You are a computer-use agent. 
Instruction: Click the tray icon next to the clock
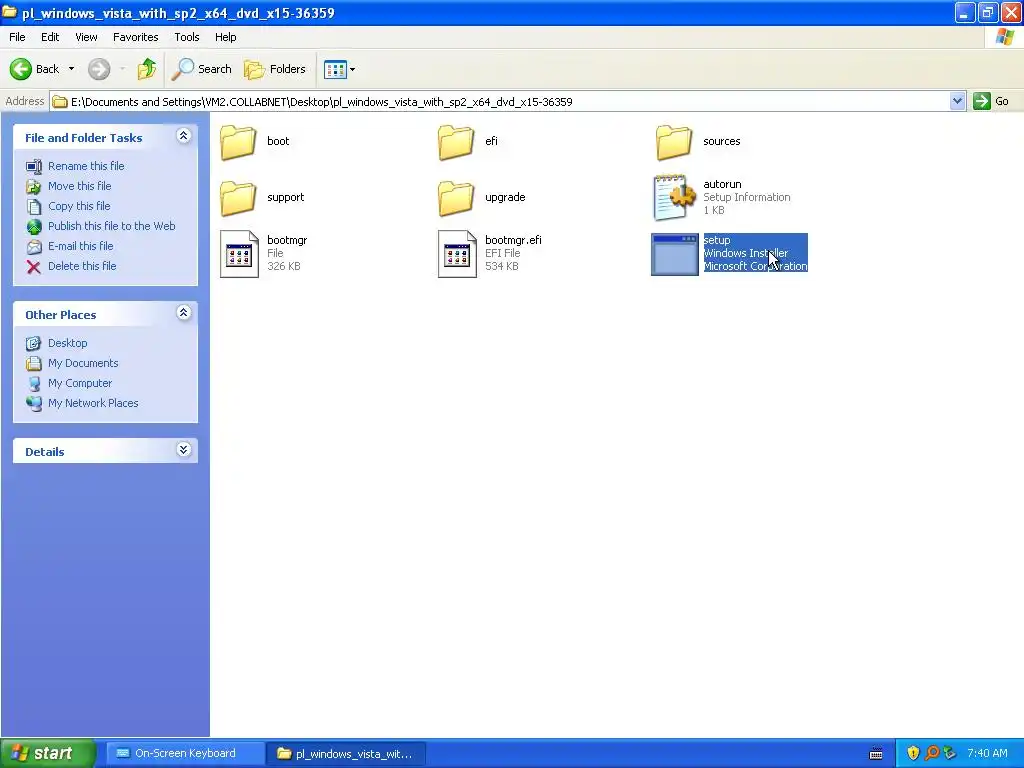coord(950,753)
